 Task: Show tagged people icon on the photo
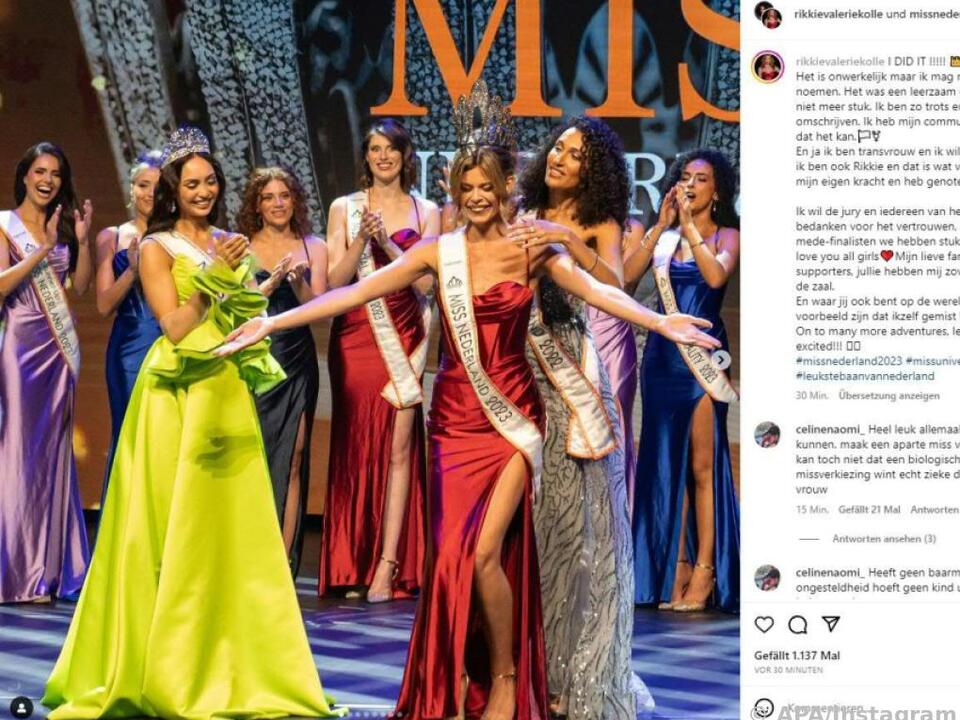click(22, 707)
